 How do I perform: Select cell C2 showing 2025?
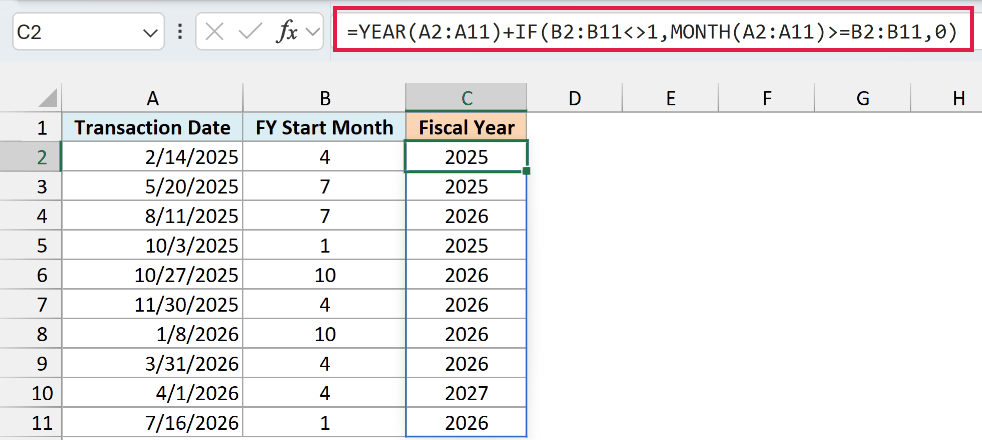[x=467, y=157]
